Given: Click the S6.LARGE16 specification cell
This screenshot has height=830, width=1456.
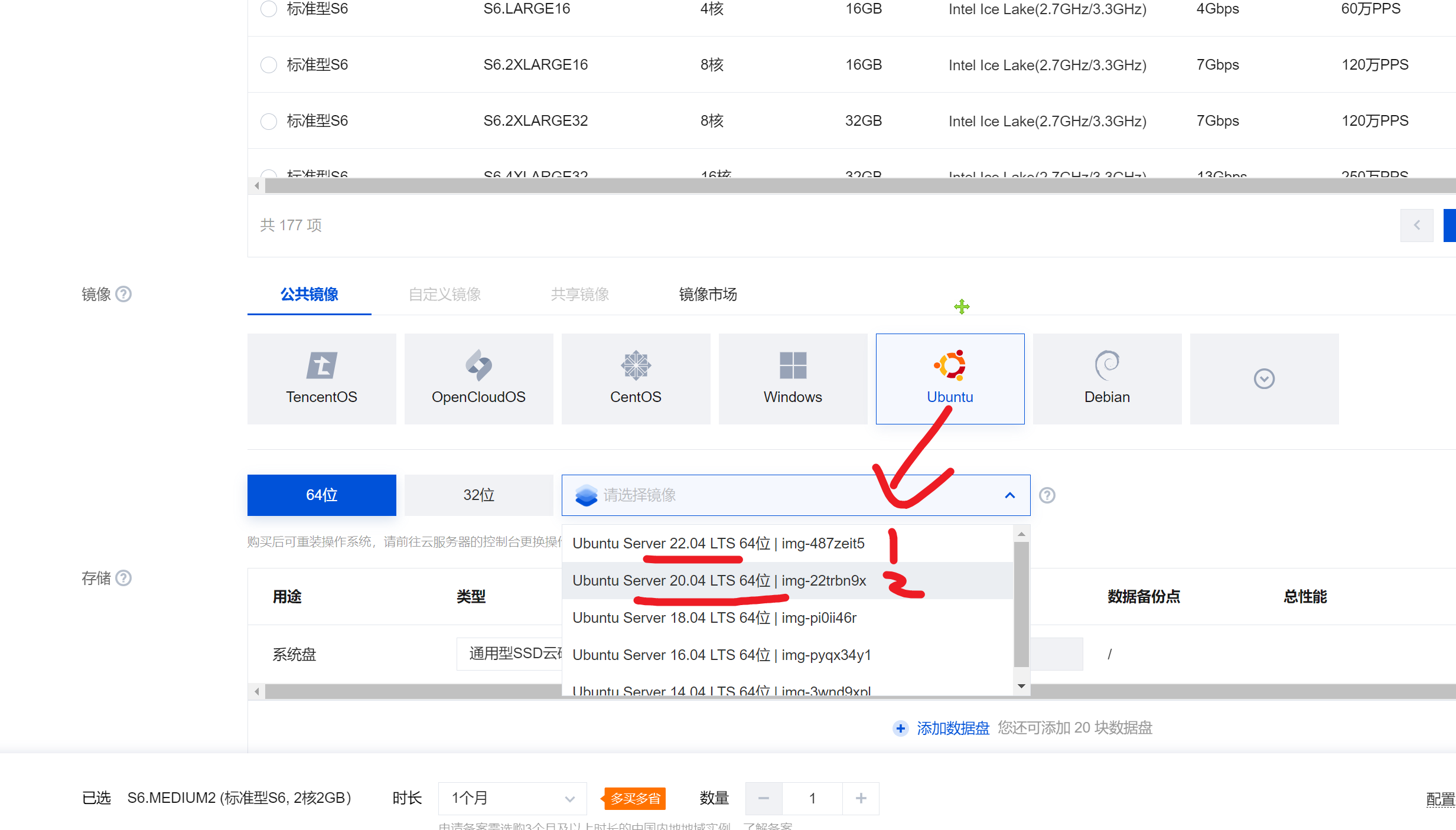Looking at the screenshot, I should pos(527,9).
